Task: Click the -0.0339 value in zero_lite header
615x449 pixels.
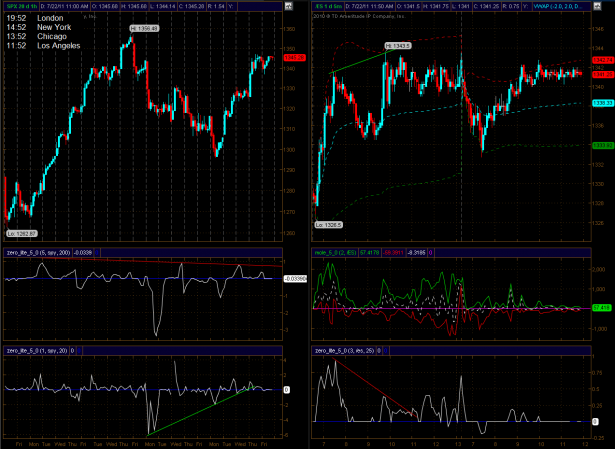Action: click(82, 253)
